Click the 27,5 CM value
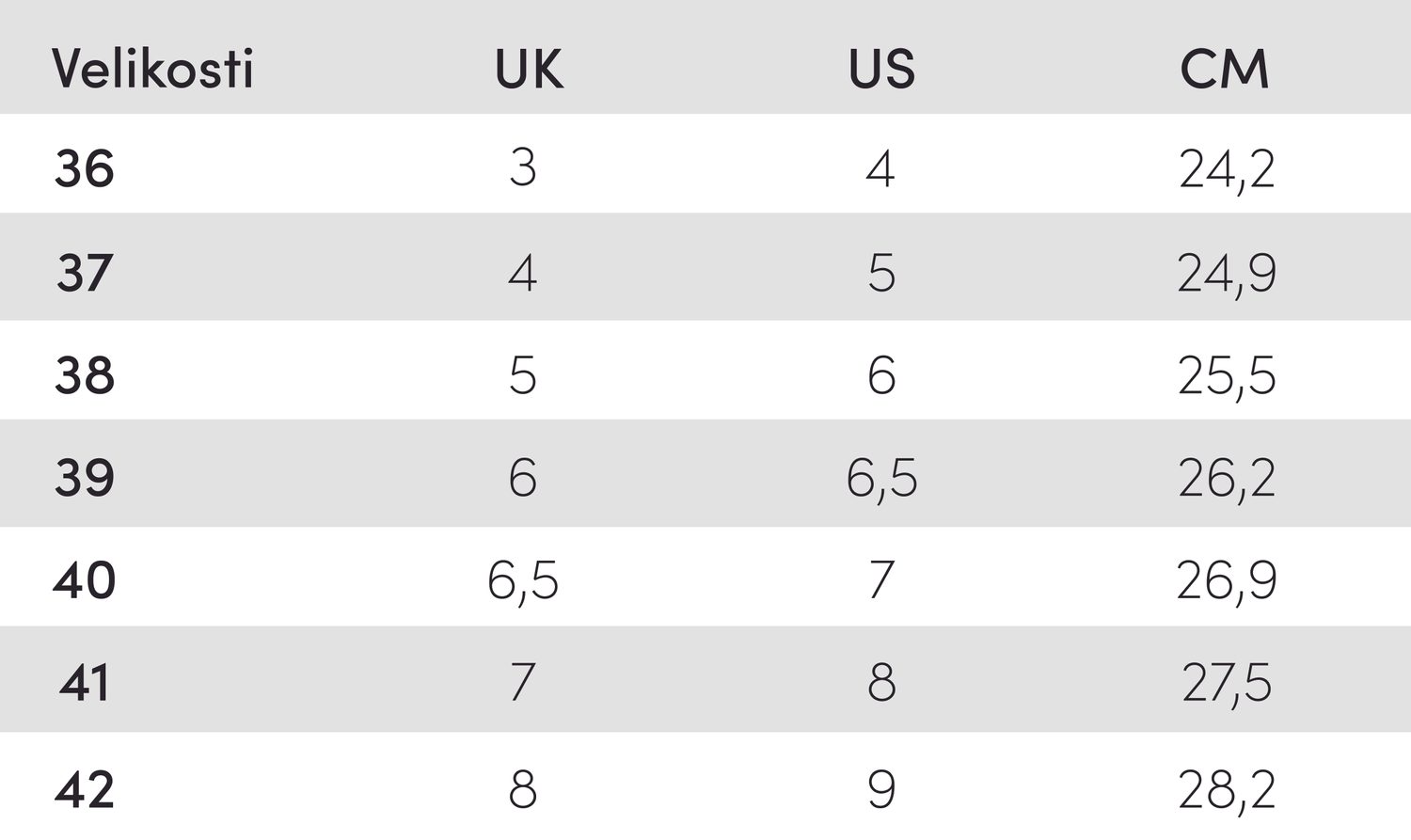This screenshot has height=840, width=1411. click(1228, 685)
